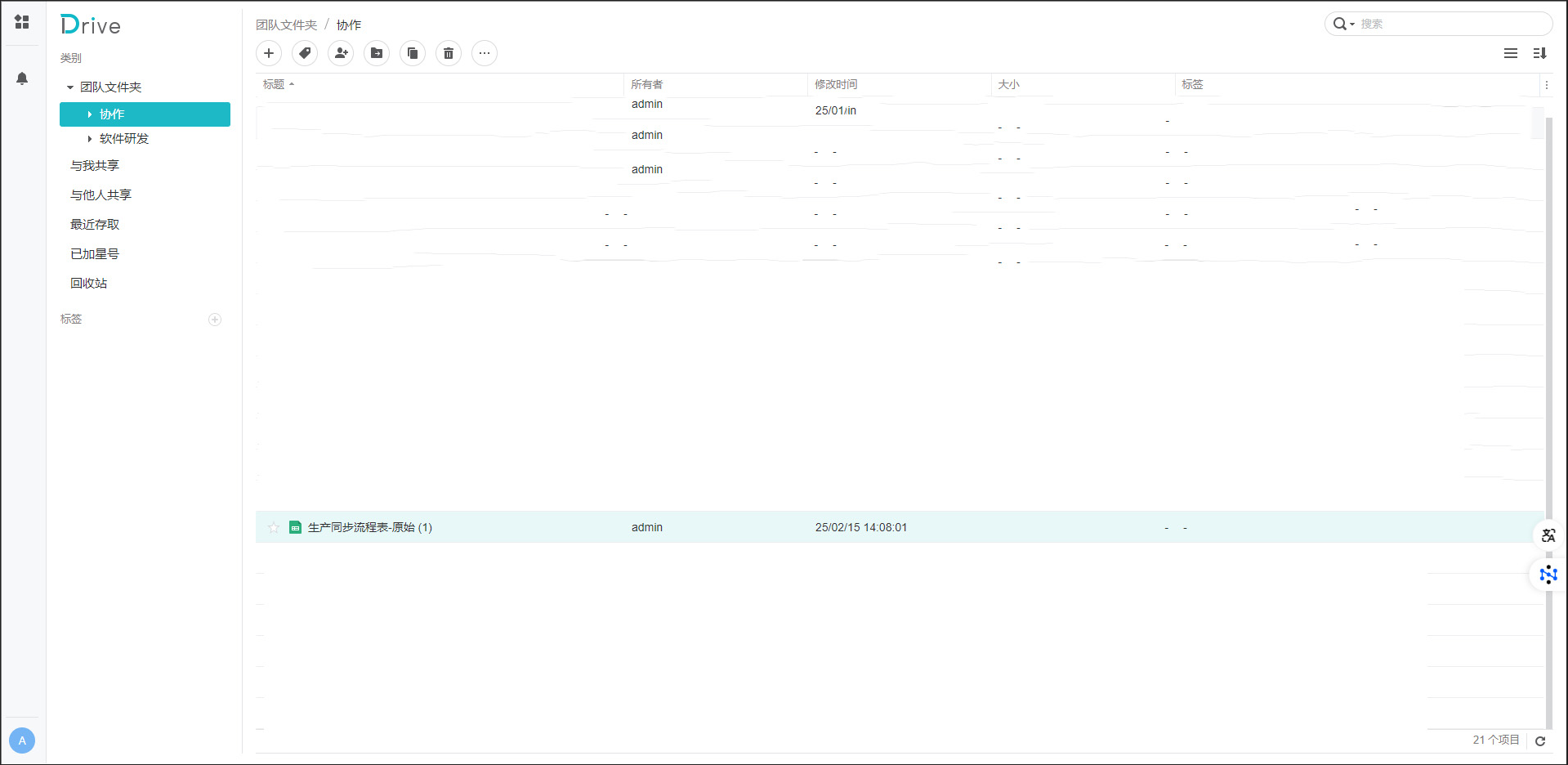Viewport: 1568px width, 765px height.
Task: Open the 回收站 category
Action: click(x=88, y=284)
